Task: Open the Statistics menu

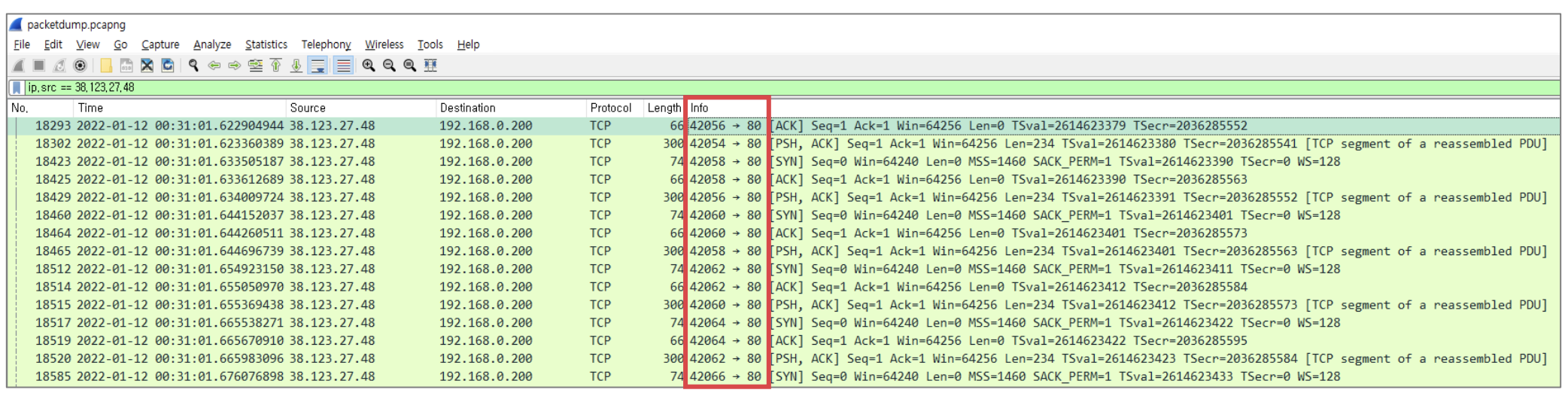Action: [x=266, y=44]
